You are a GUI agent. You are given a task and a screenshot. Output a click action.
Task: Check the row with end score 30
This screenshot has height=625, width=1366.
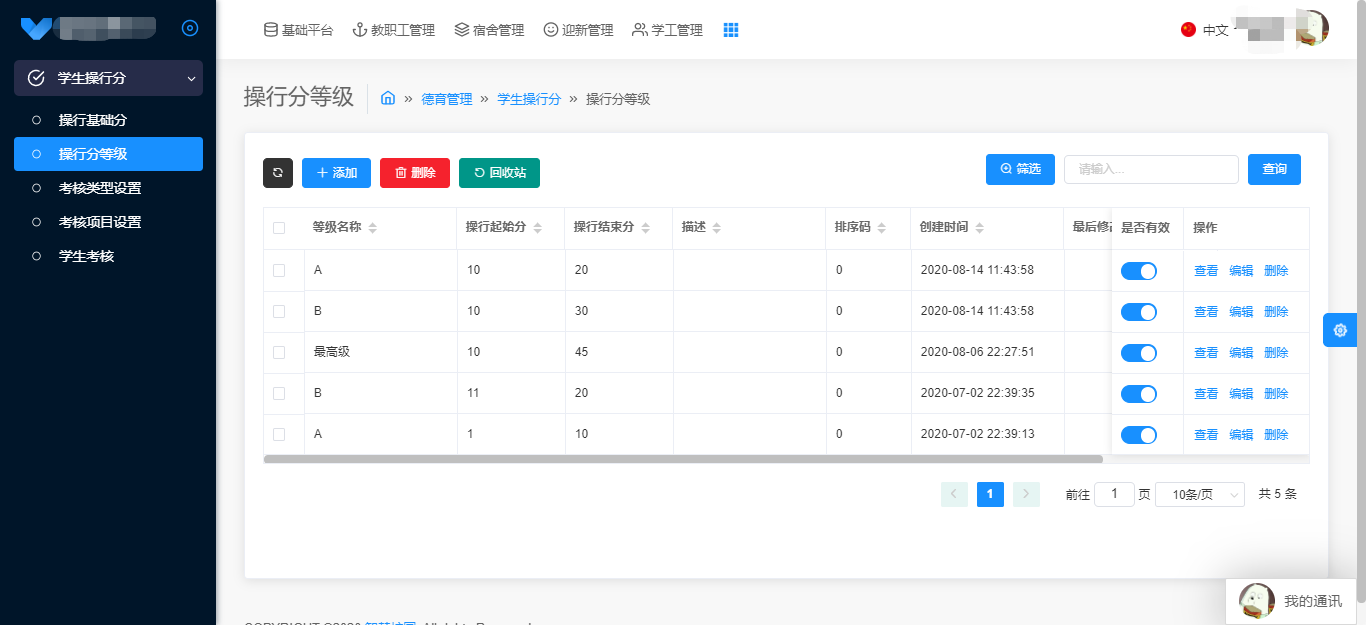tap(279, 311)
